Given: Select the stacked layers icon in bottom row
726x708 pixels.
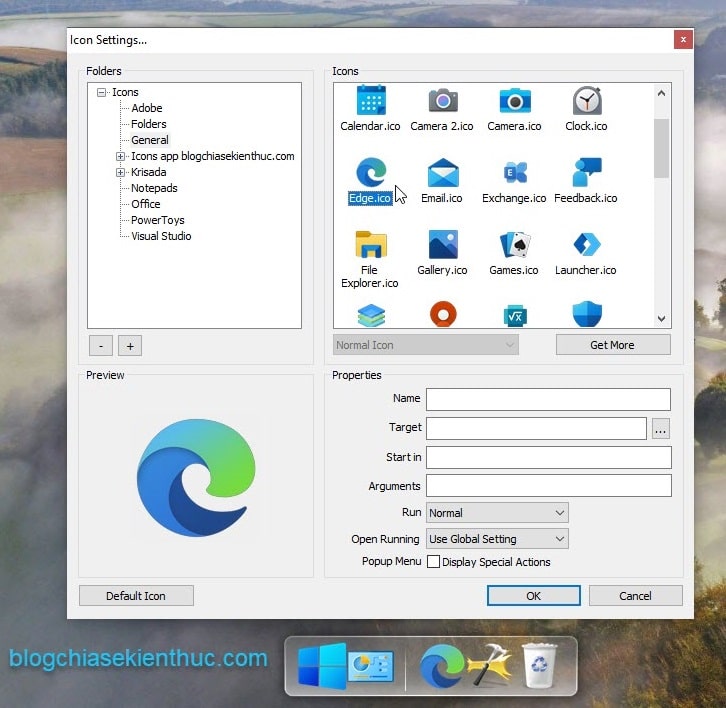Looking at the screenshot, I should click(371, 315).
